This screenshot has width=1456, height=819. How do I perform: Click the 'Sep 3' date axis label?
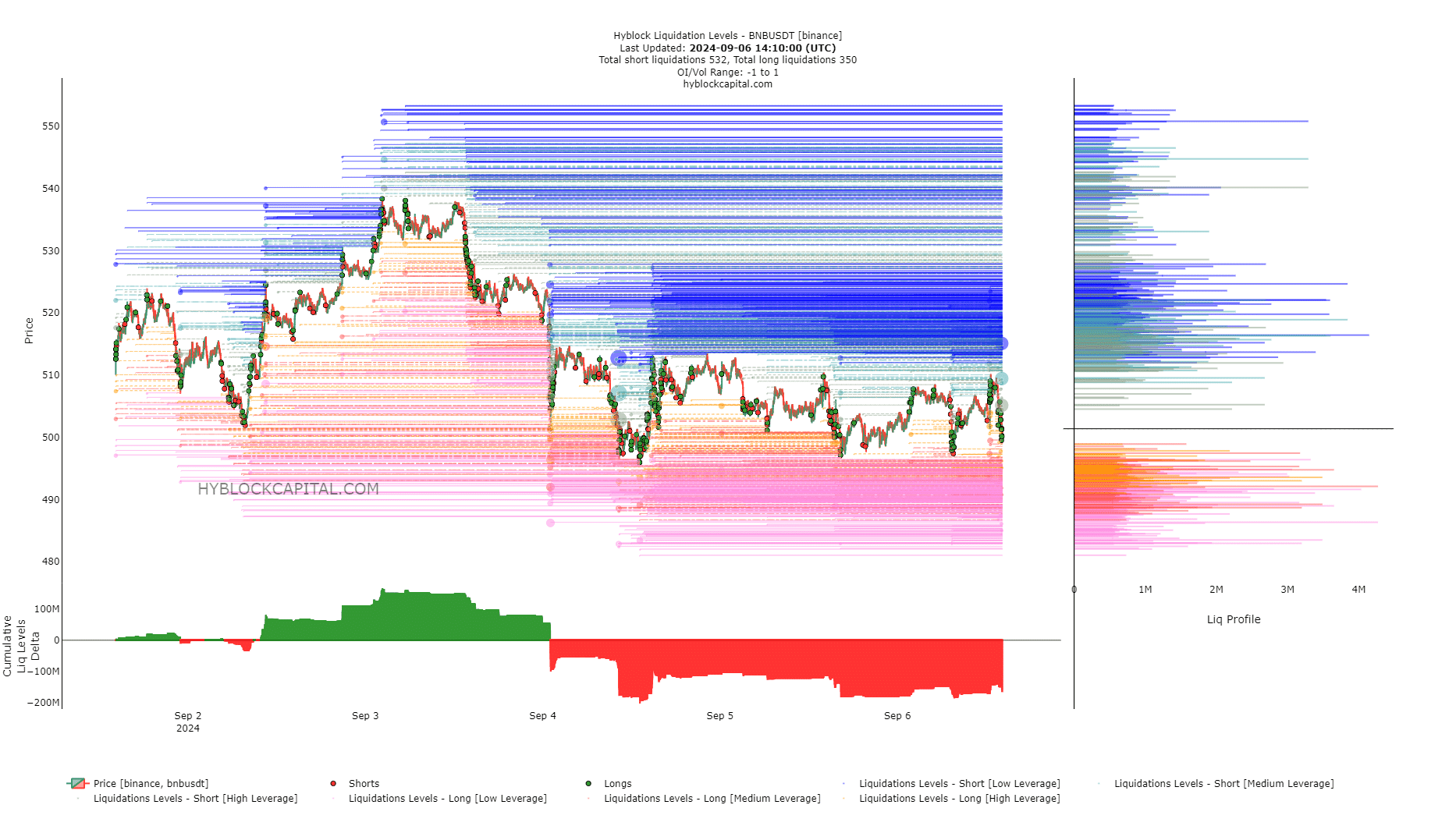coord(365,715)
